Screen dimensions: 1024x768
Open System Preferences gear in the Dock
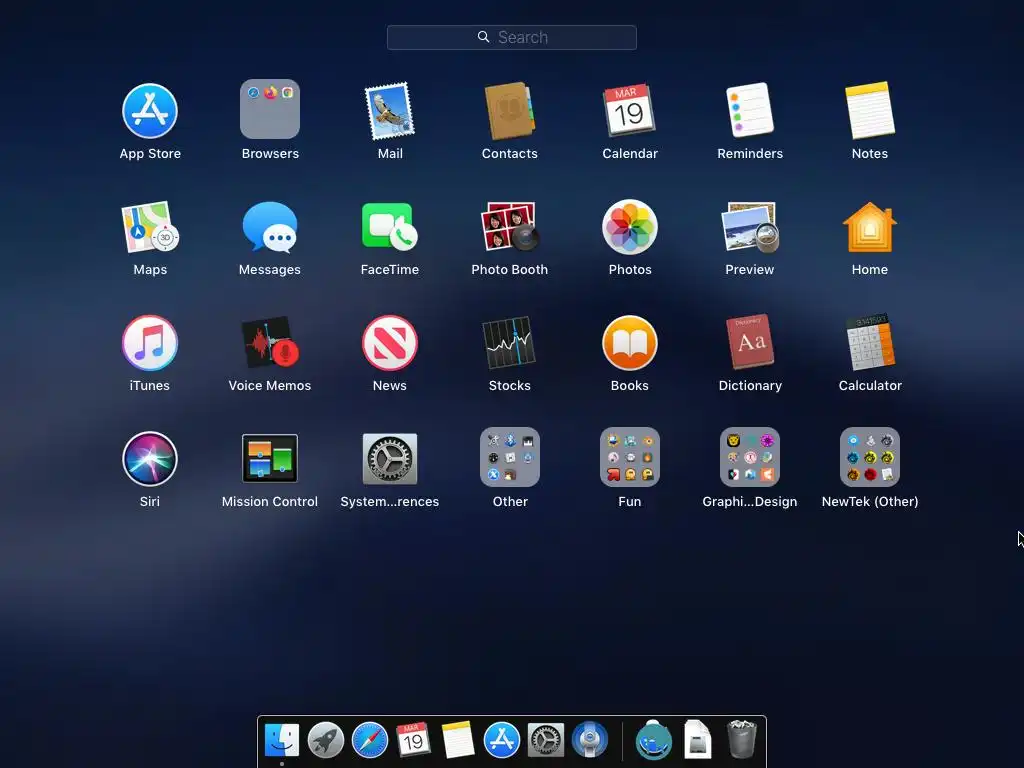[545, 740]
